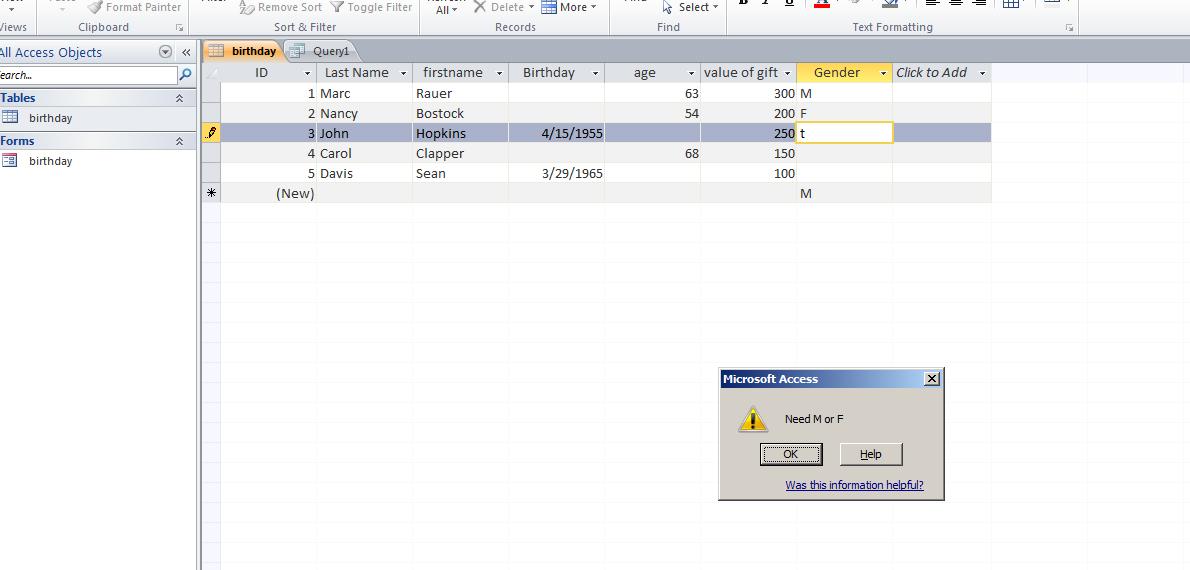Open the value of gift column dropdown
The image size is (1190, 570).
[x=788, y=74]
